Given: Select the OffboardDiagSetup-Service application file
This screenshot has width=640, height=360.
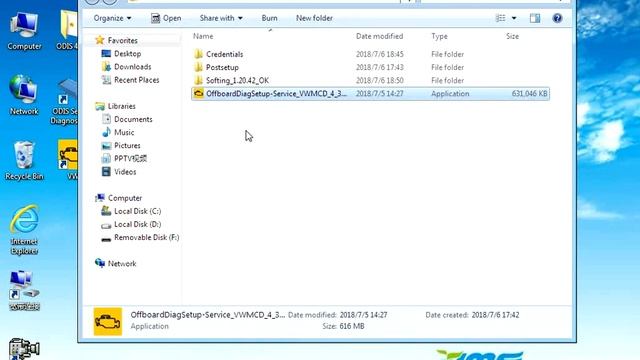Looking at the screenshot, I should click(x=371, y=93).
